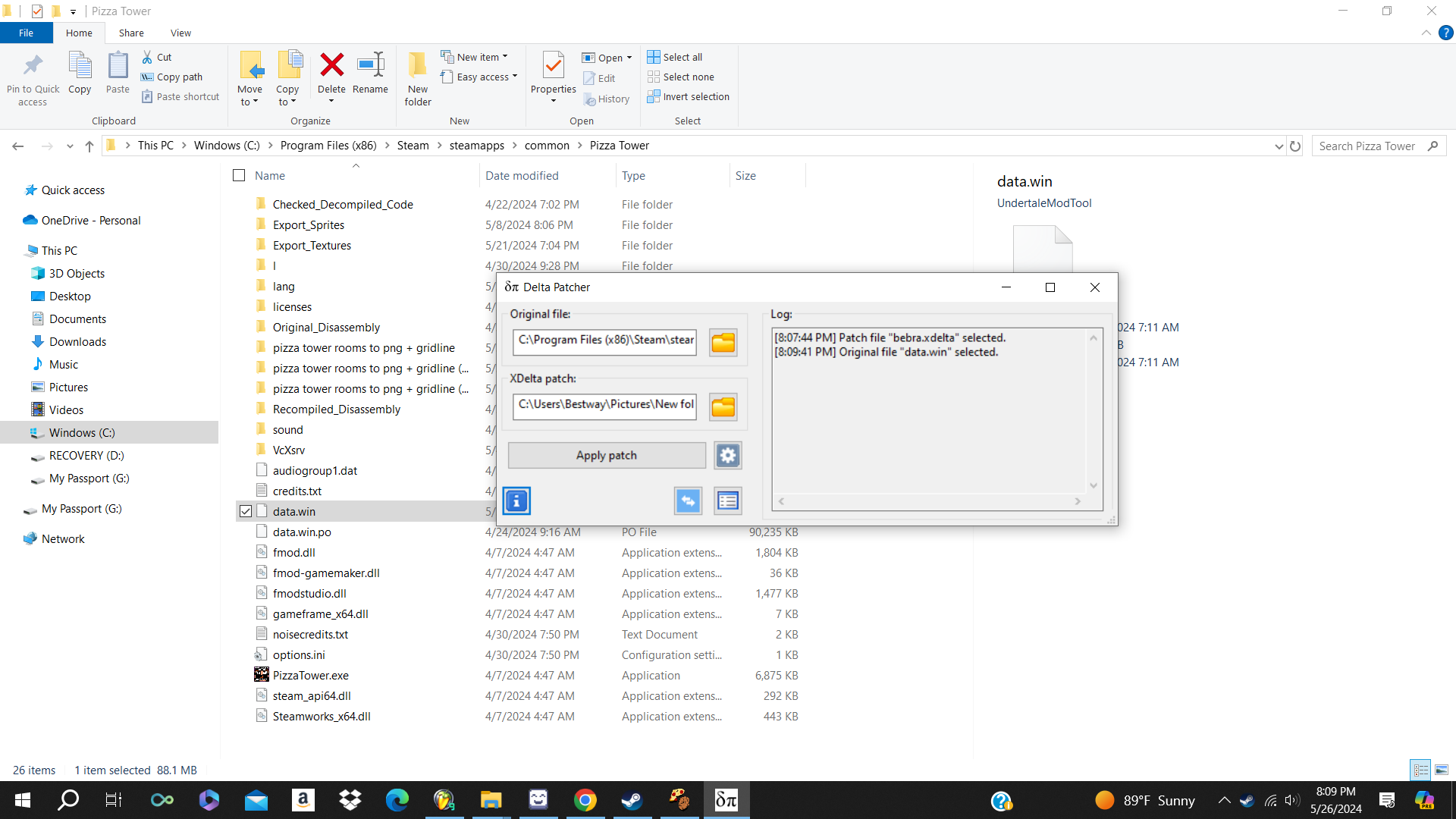The width and height of the screenshot is (1456, 819).
Task: Click the Delta Patcher info icon
Action: [516, 500]
